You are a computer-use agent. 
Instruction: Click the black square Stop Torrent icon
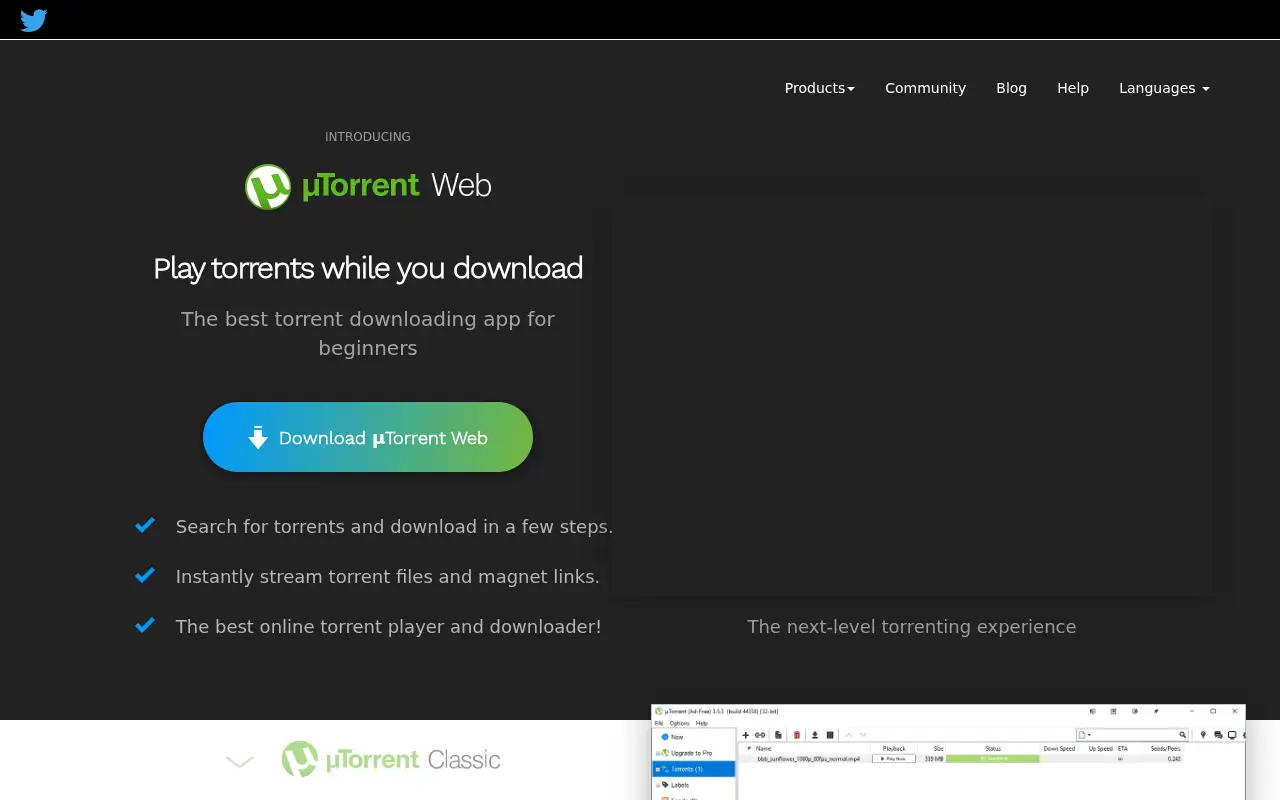[830, 735]
